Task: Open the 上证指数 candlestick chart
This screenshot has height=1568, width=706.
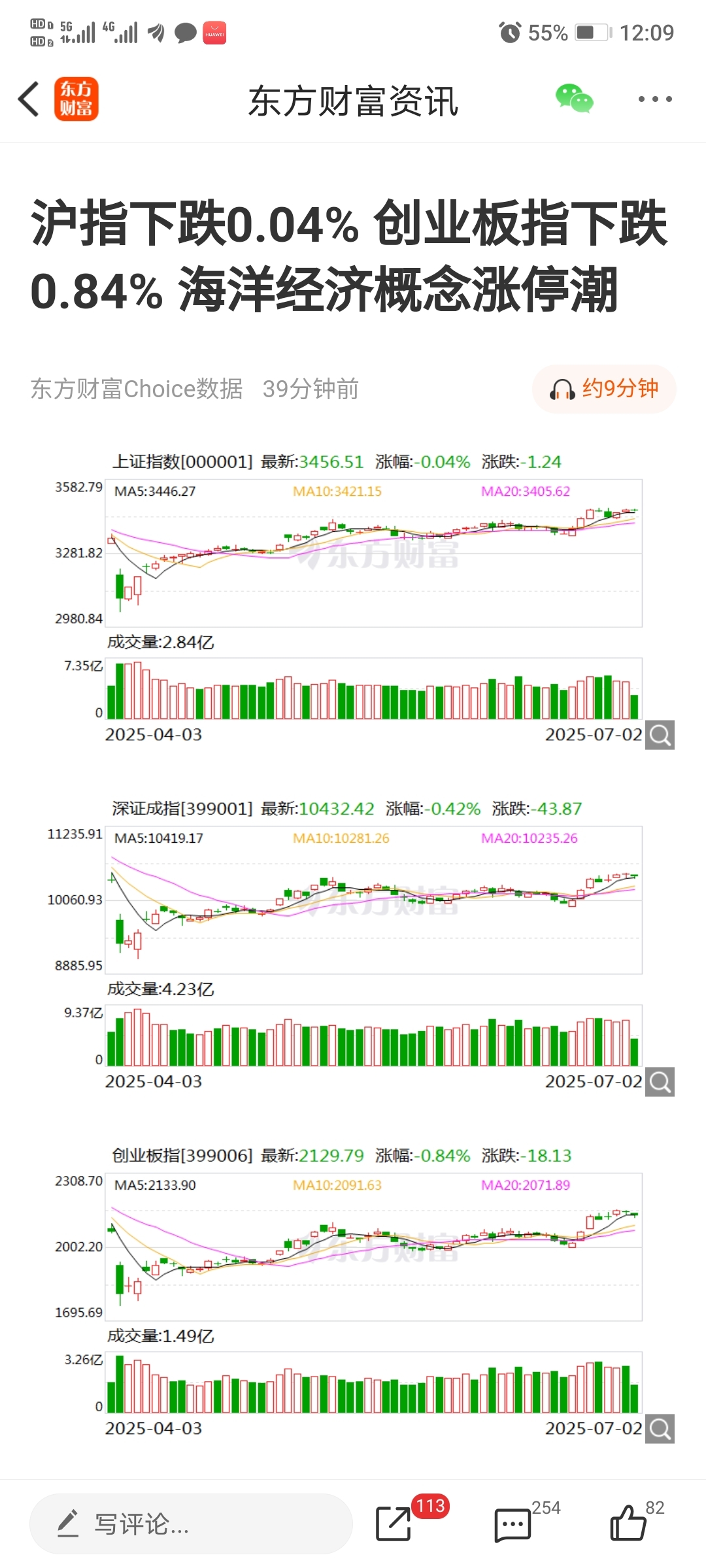Action: 374,553
